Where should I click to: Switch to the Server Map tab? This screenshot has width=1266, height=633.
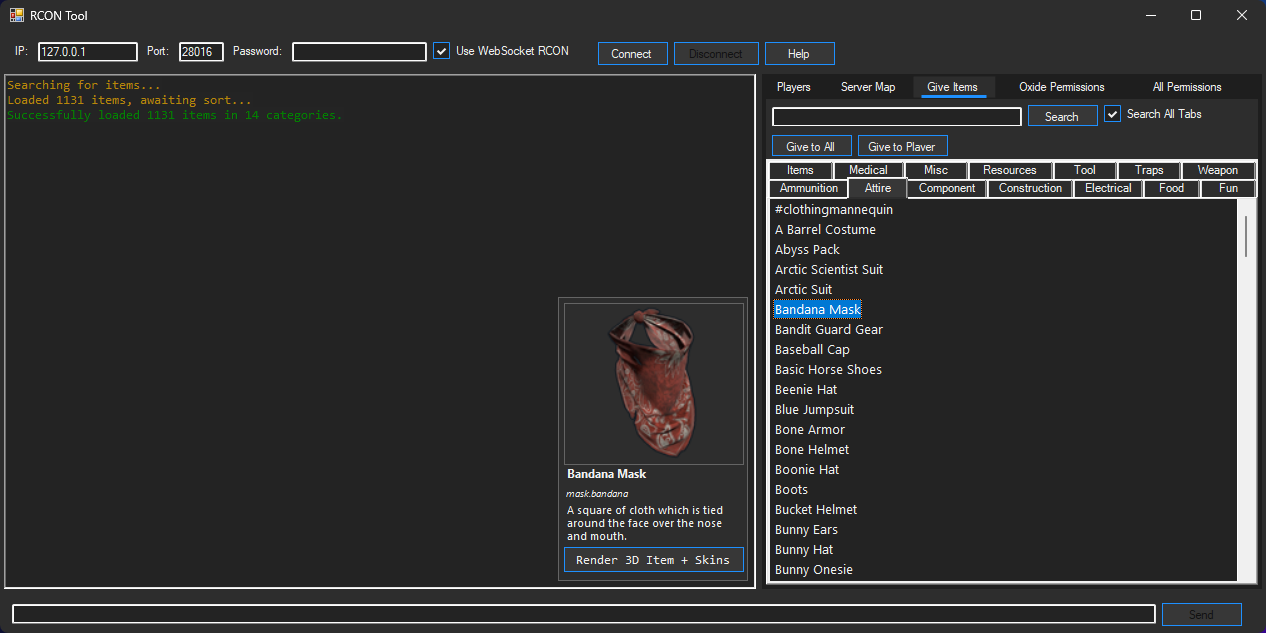868,87
